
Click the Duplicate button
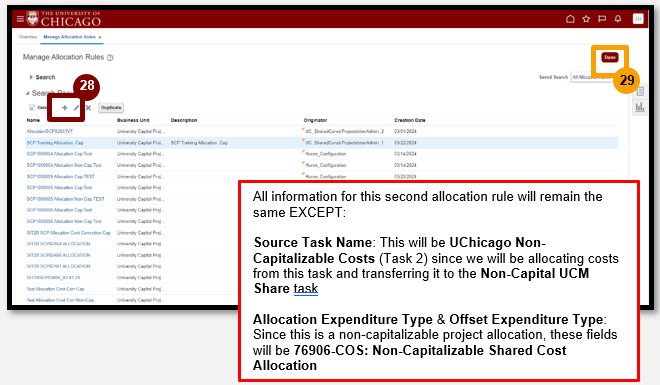click(111, 108)
